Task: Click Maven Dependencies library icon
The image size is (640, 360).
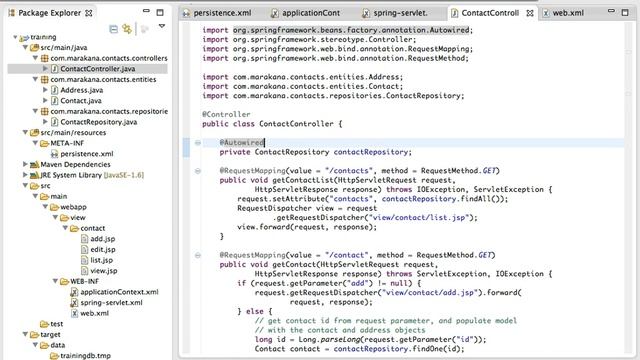Action: pos(35,164)
